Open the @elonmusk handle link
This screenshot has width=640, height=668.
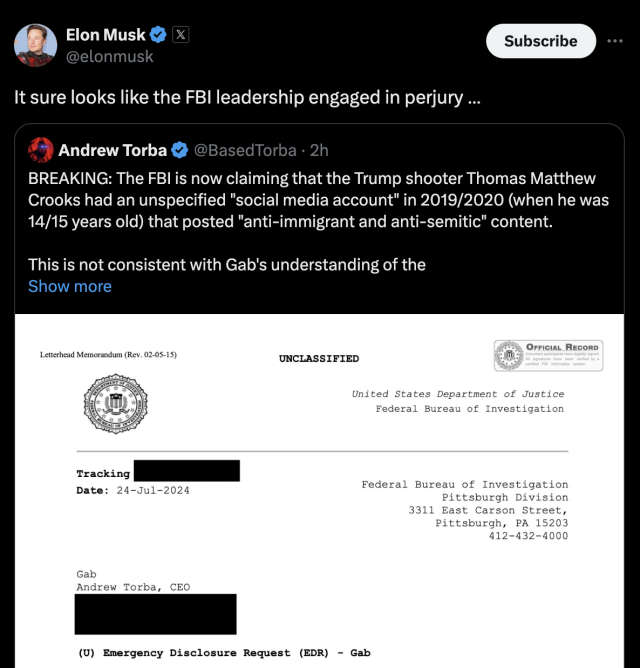point(110,56)
